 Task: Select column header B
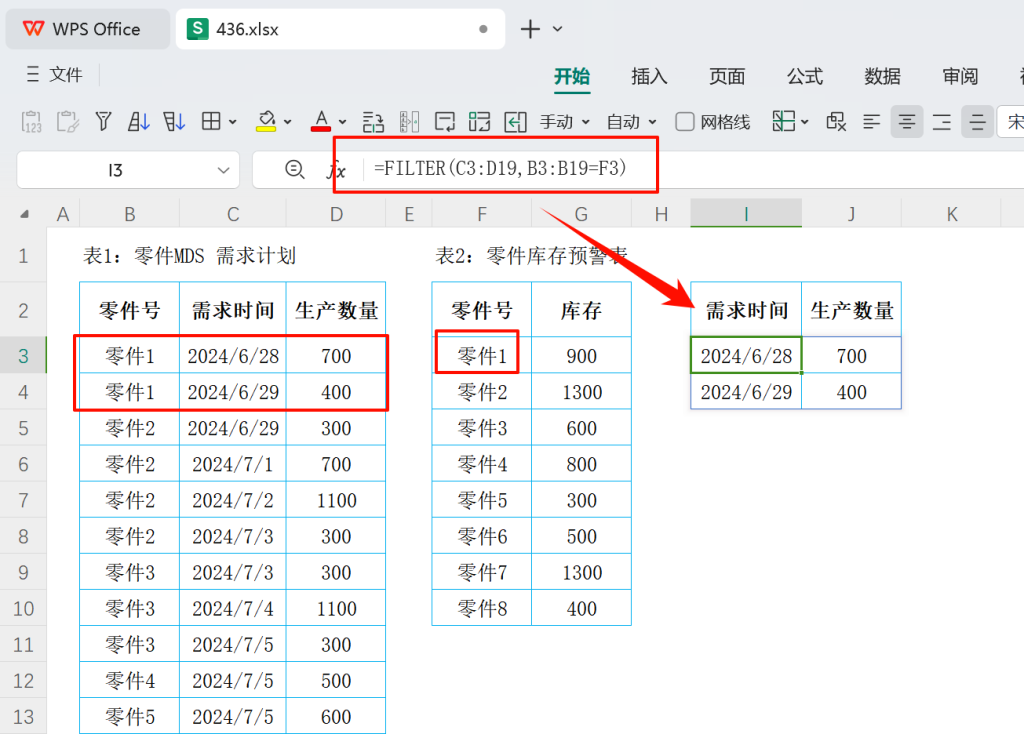(x=130, y=214)
